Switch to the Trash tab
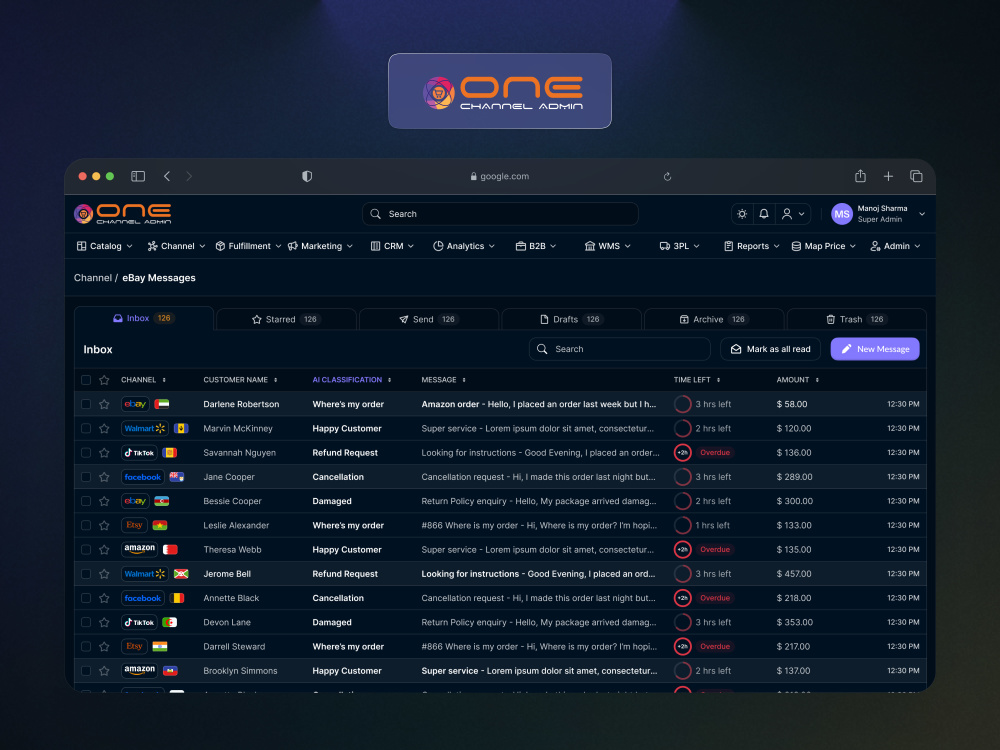Screen dimensions: 1000x750 [857, 320]
